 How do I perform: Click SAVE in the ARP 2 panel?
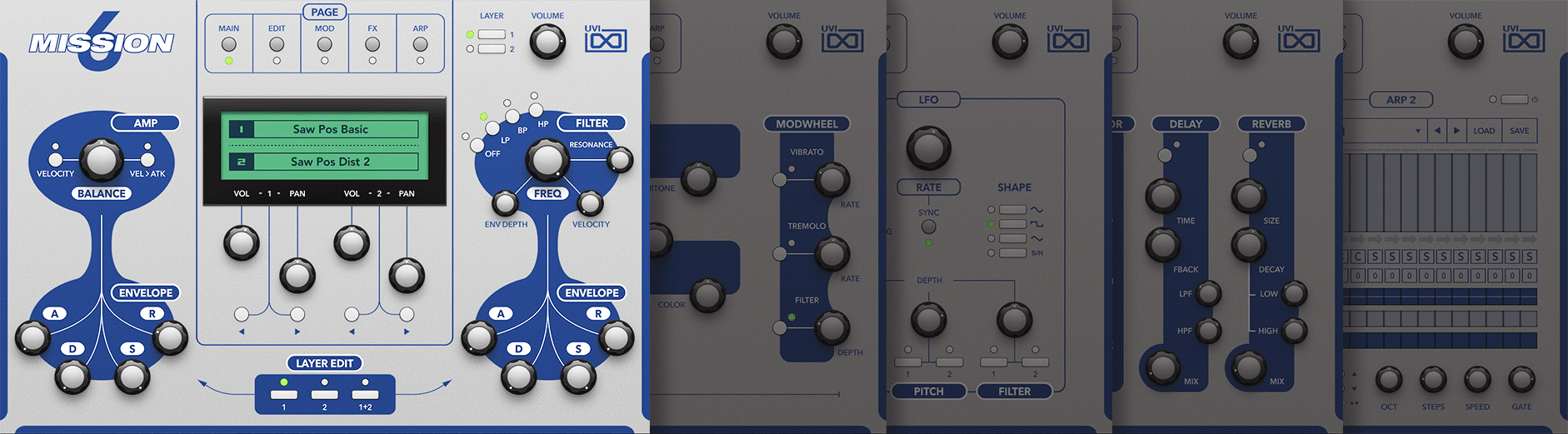pyautogui.click(x=1520, y=131)
